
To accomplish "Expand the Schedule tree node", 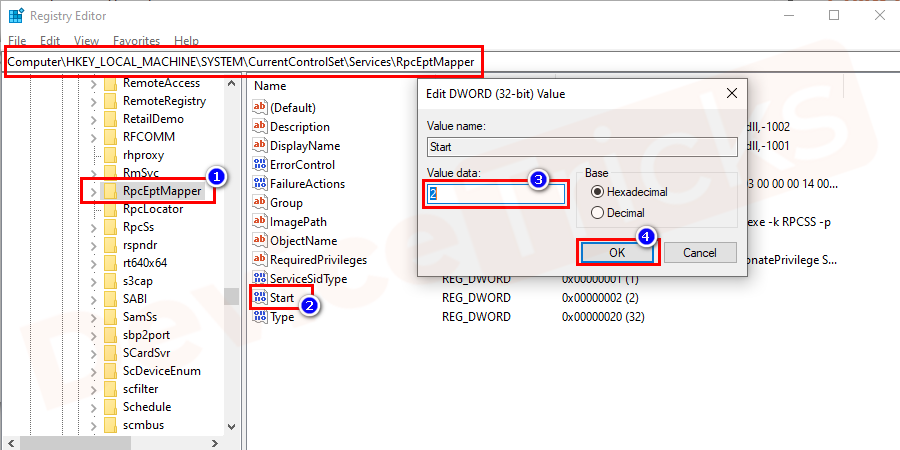I will (93, 408).
